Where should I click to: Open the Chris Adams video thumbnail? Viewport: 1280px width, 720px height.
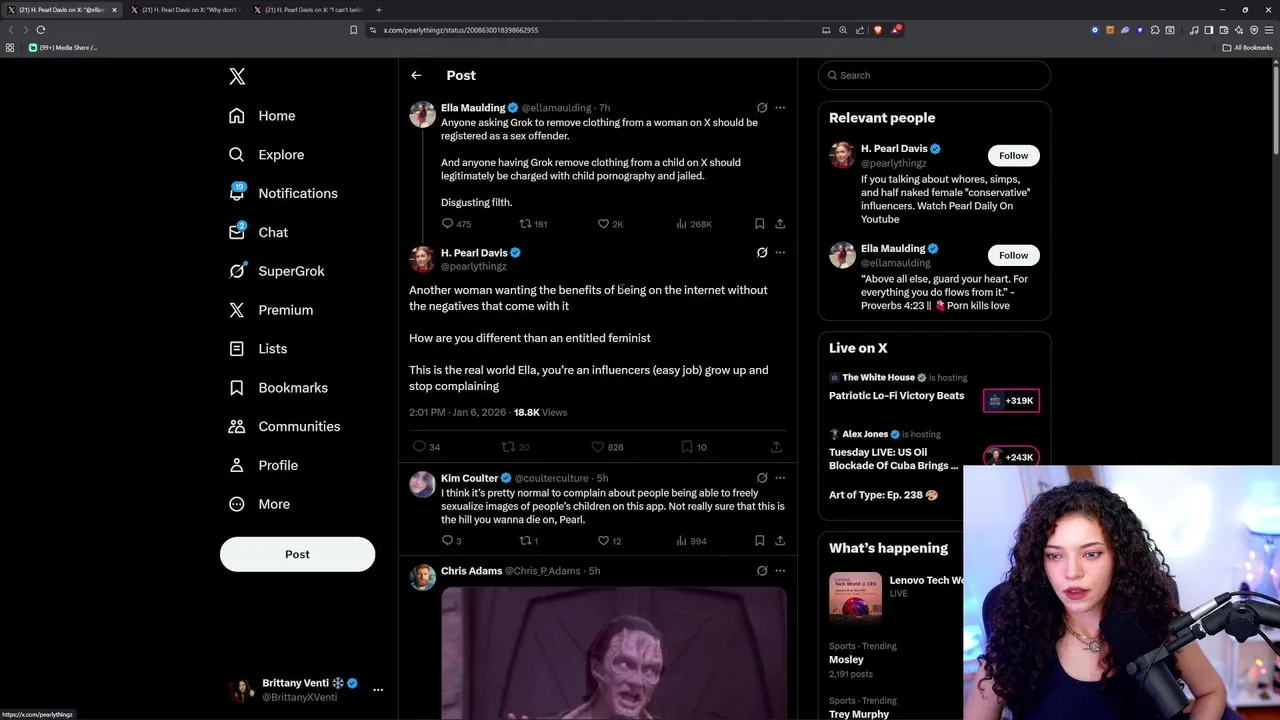click(x=614, y=653)
